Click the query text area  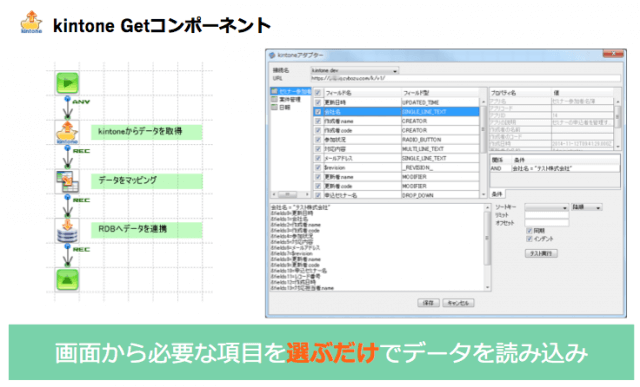pyautogui.click(x=377, y=247)
